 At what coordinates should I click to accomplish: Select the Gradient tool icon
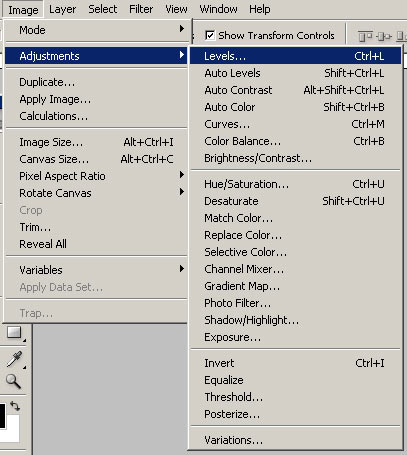click(x=14, y=332)
